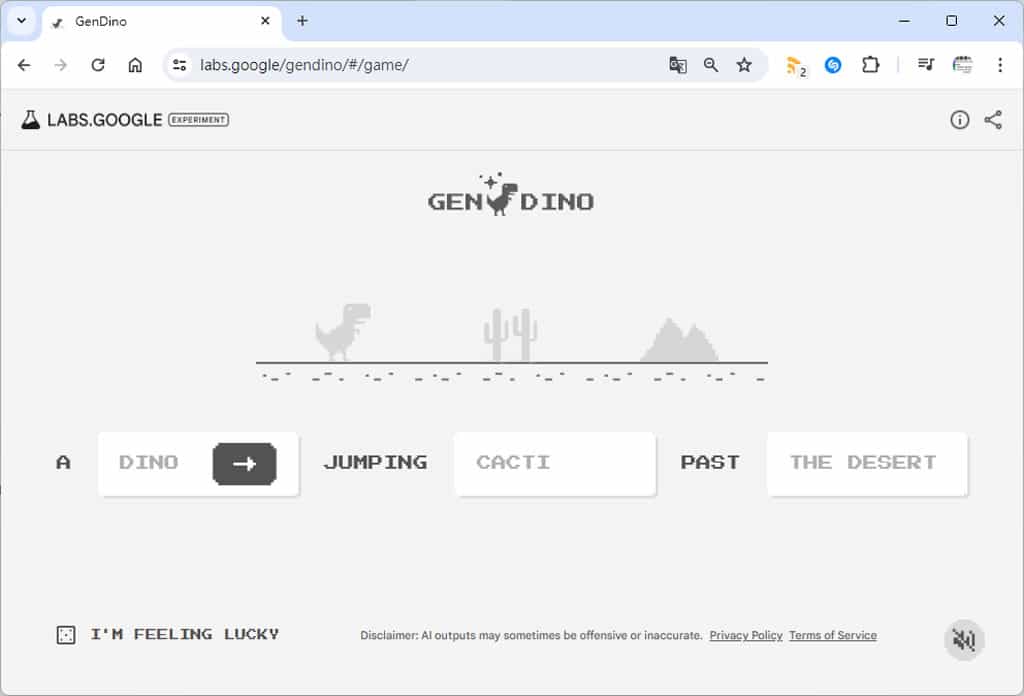Click the browser back arrow

(24, 65)
